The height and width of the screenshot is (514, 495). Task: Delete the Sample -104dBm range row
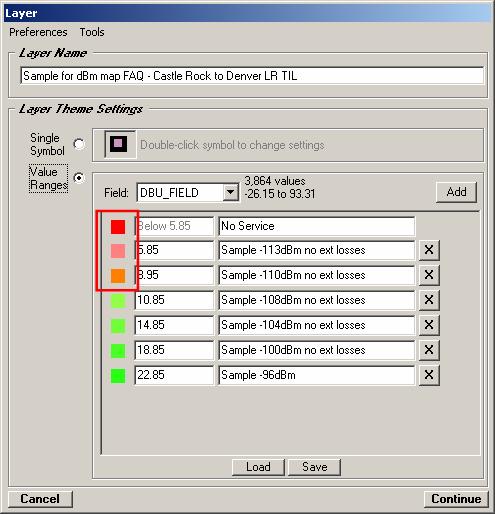tap(429, 325)
